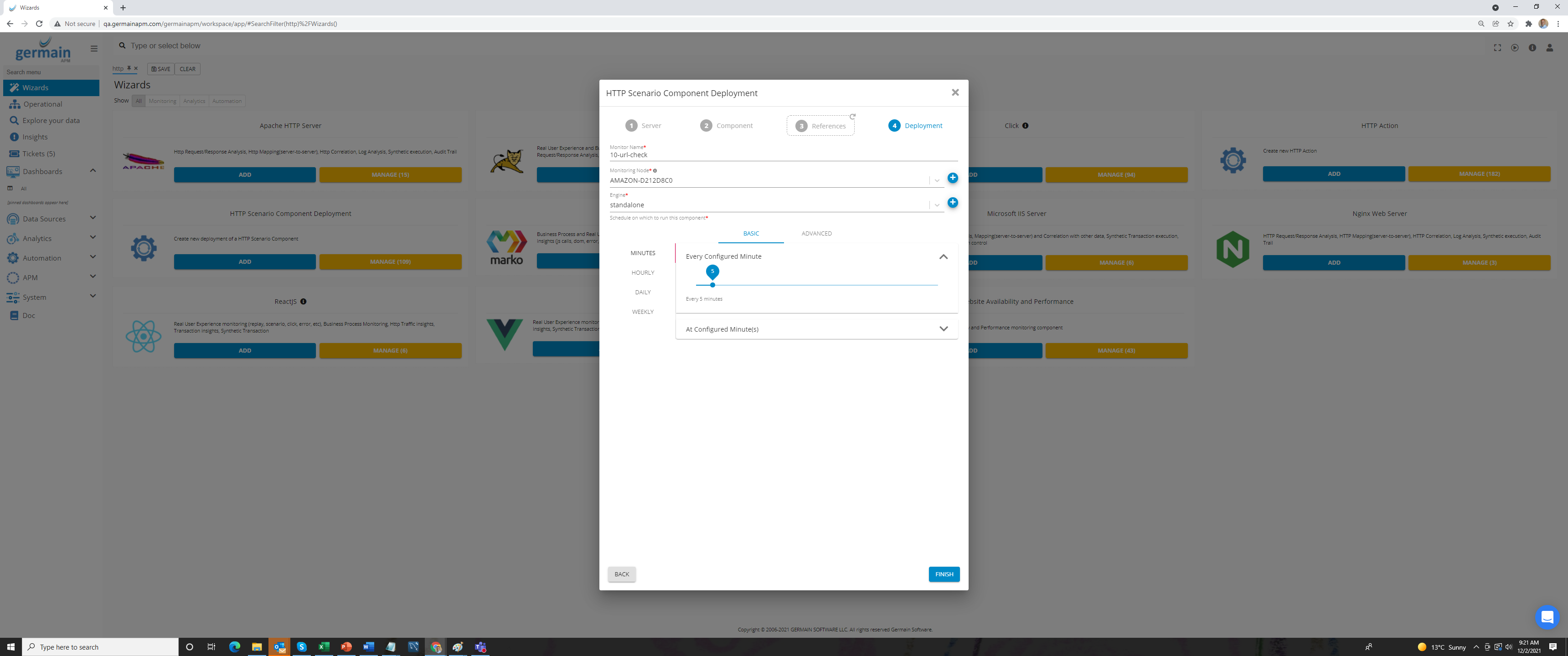Switch to the ADVANCED schedule tab

tap(815, 234)
